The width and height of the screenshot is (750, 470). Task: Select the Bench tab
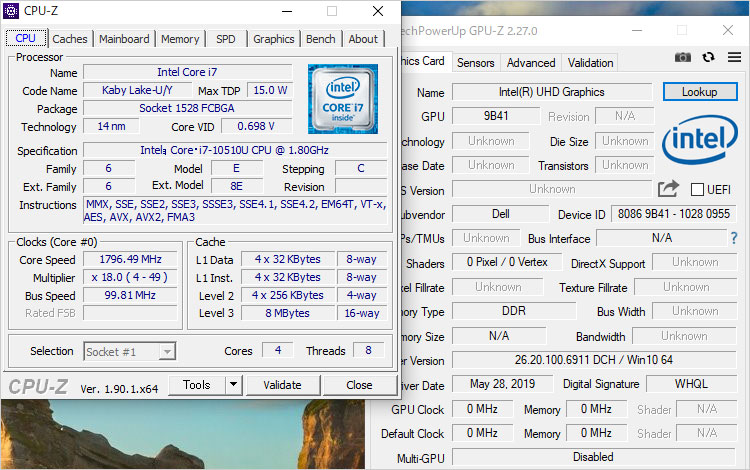point(320,39)
